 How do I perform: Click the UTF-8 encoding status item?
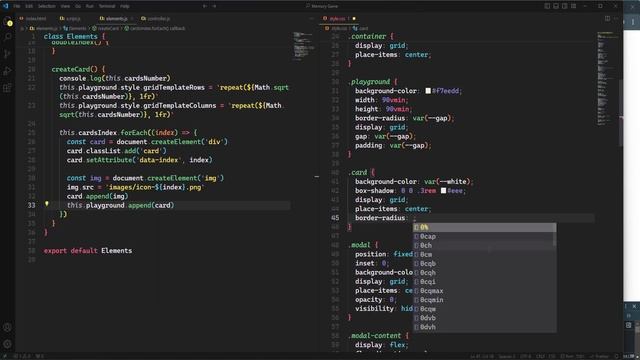(526, 356)
